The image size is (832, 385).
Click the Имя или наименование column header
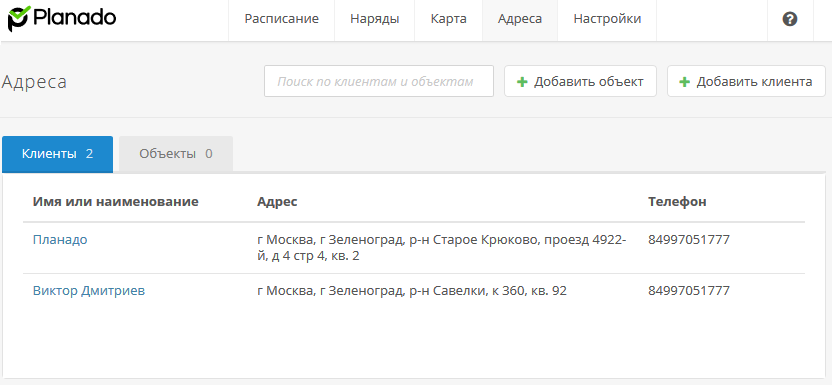pos(116,202)
